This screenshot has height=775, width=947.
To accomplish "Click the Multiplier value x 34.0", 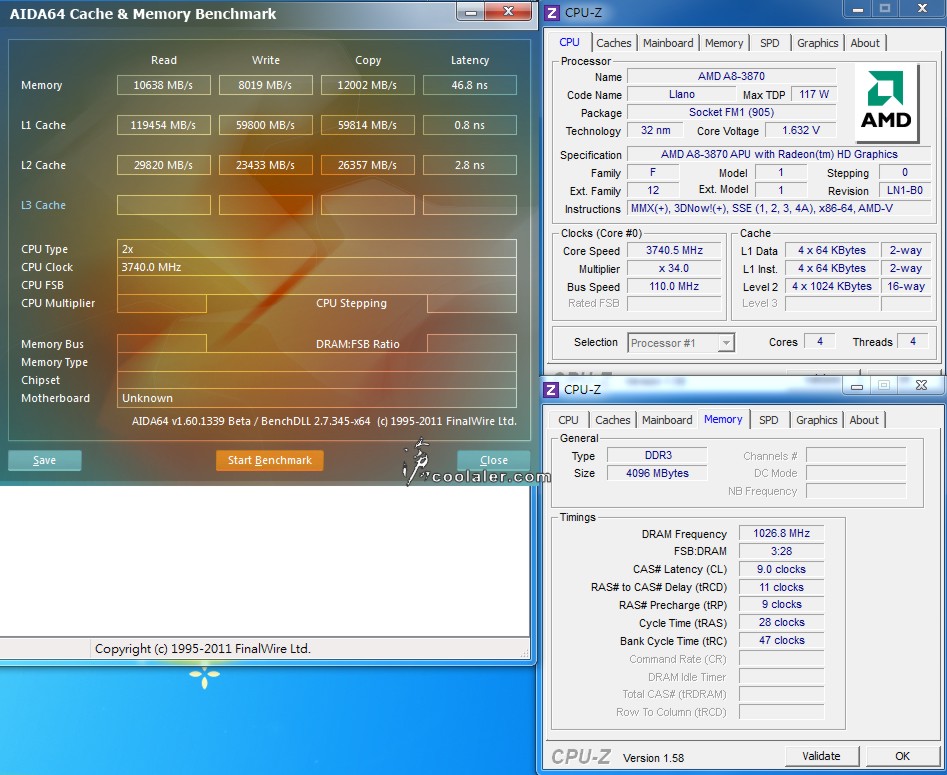I will 675,269.
